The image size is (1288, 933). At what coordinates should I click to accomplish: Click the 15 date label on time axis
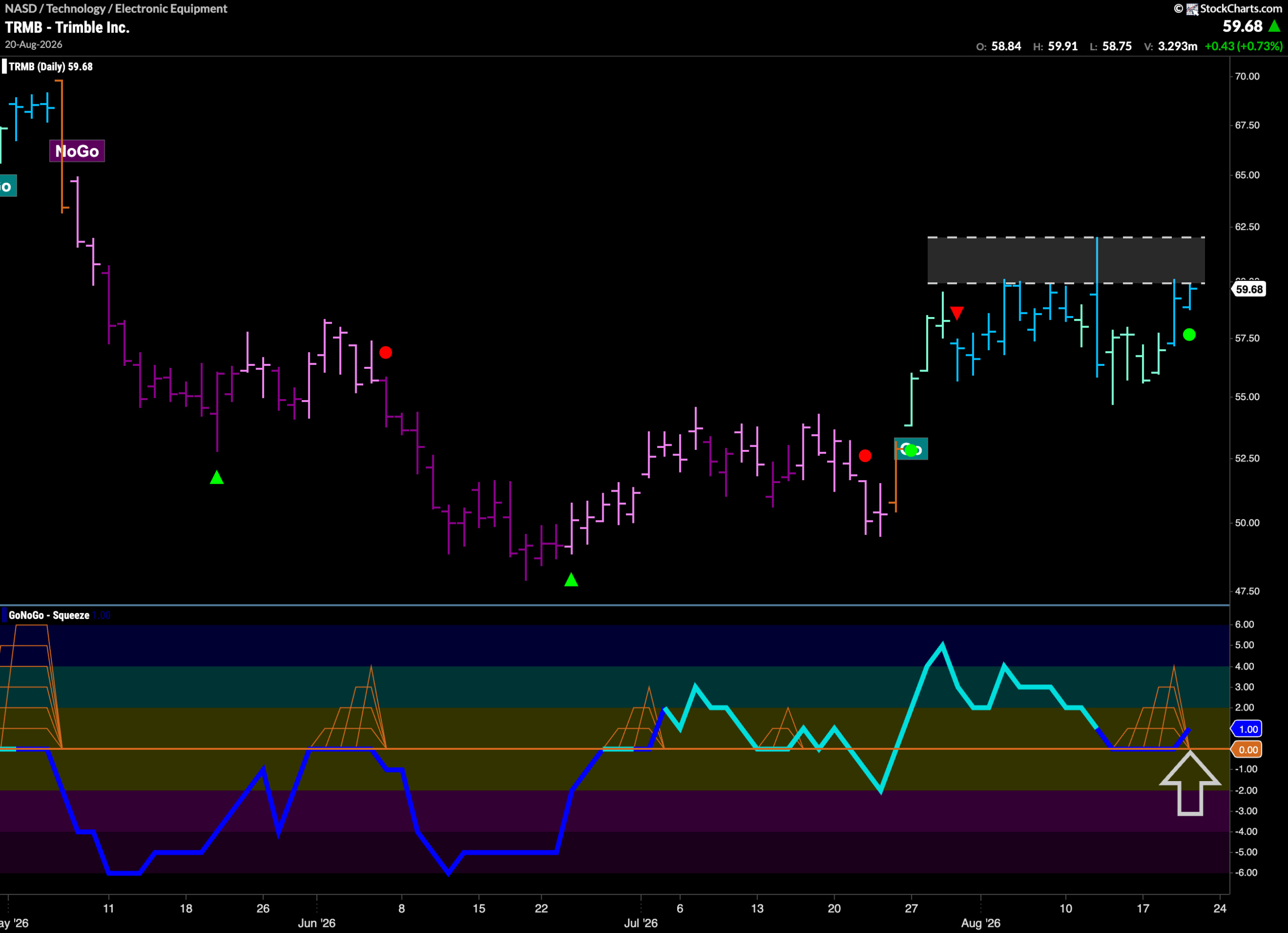pyautogui.click(x=479, y=908)
